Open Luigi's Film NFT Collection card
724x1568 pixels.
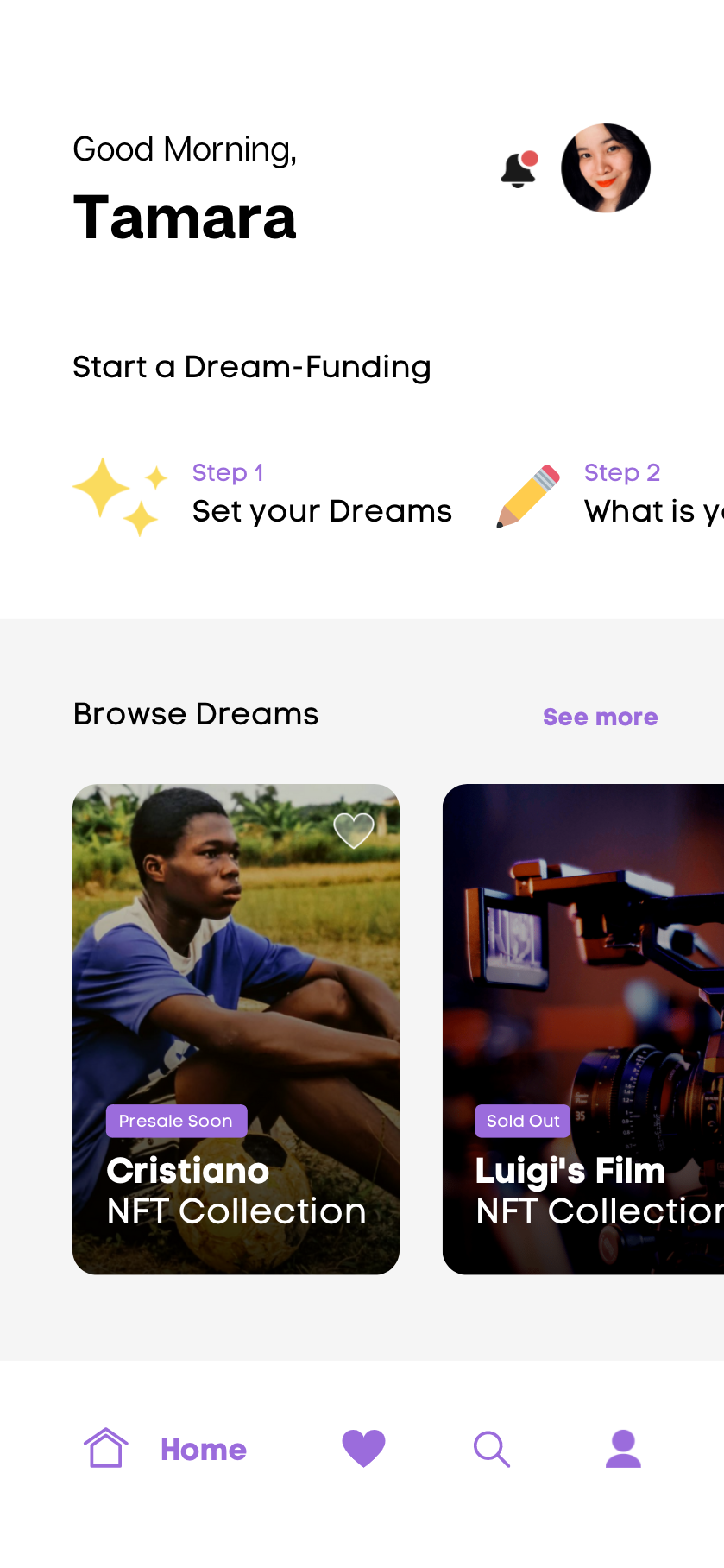[x=583, y=1029]
